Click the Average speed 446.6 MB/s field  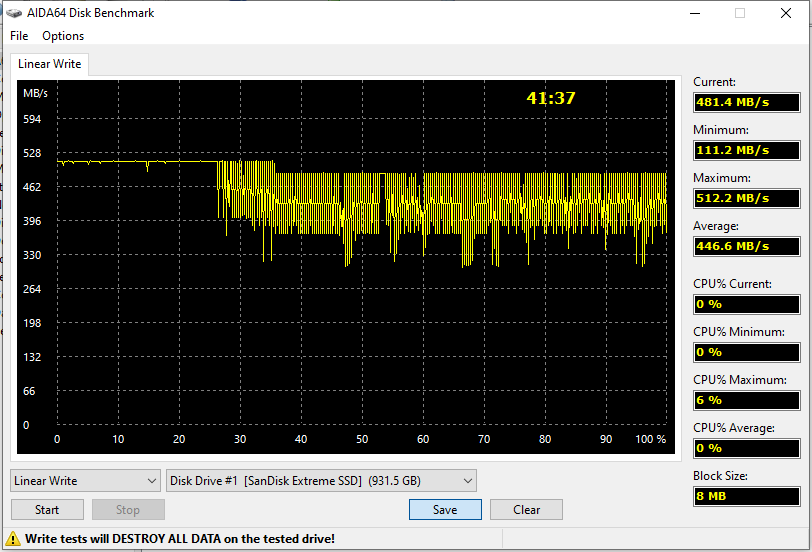(746, 246)
